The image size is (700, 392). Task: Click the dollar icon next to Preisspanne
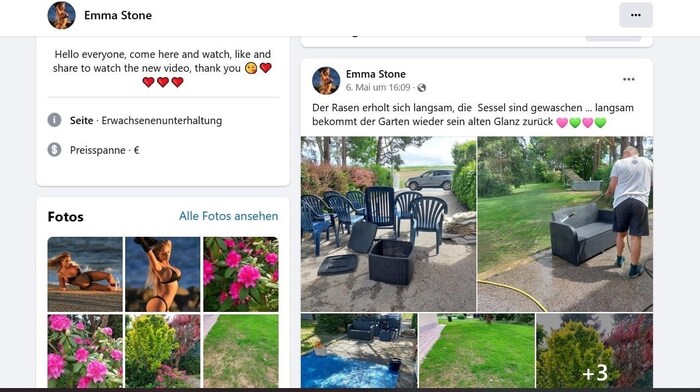(x=54, y=150)
